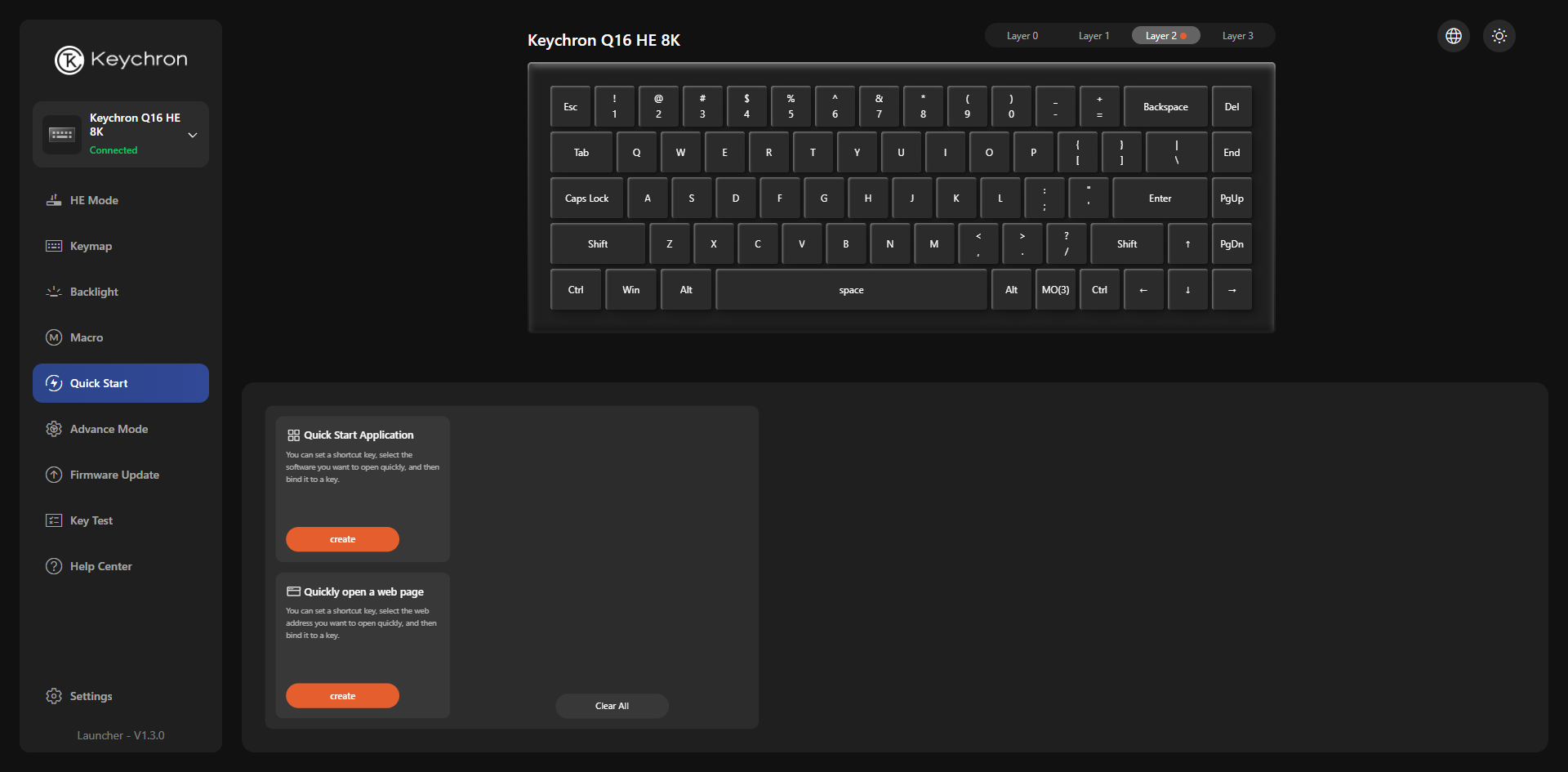The image size is (1568, 772).
Task: Switch to Layer 3 tab
Action: 1237,36
